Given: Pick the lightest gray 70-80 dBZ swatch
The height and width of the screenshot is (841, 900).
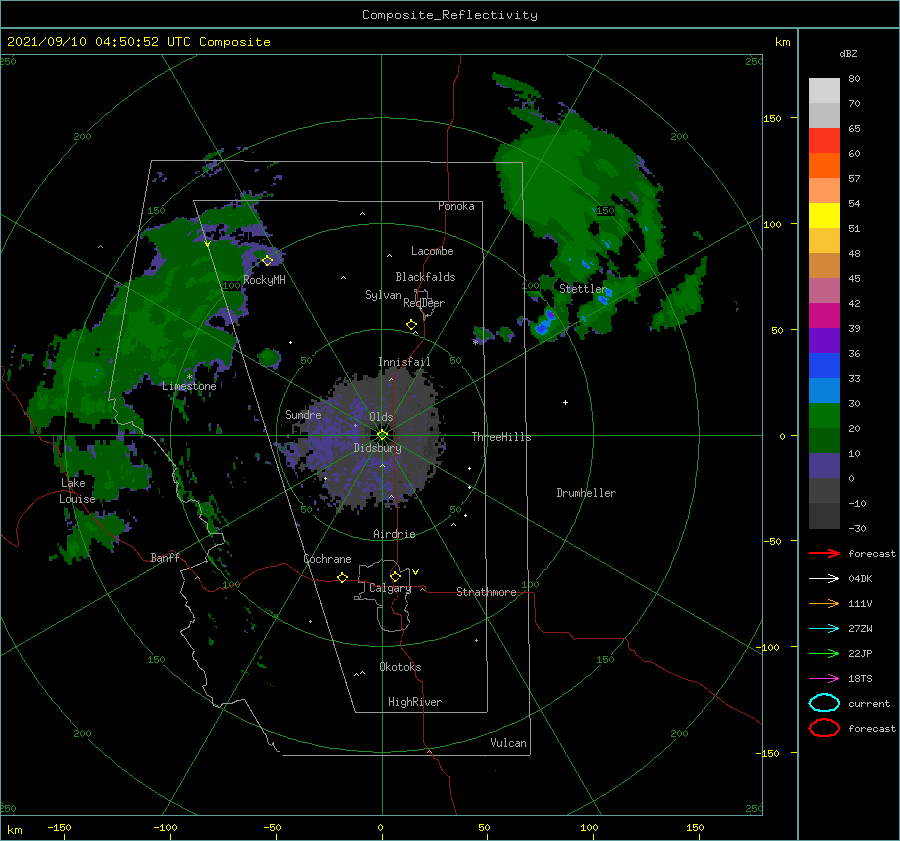Looking at the screenshot, I should 824,91.
